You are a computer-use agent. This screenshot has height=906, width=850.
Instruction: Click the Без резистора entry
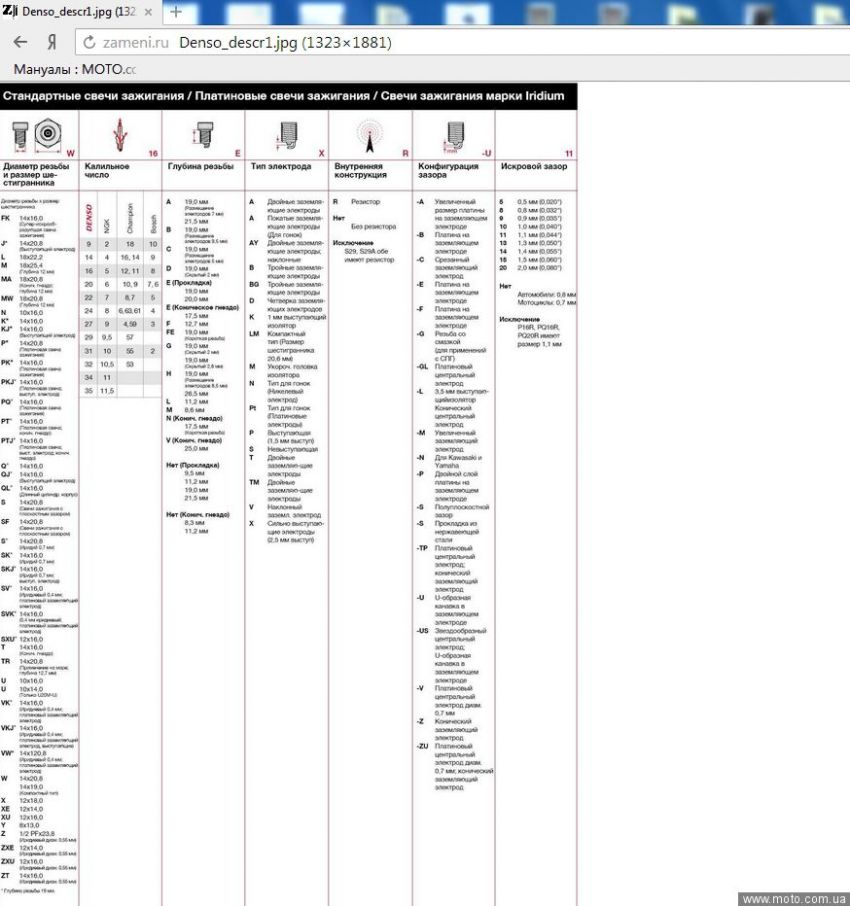tap(373, 226)
